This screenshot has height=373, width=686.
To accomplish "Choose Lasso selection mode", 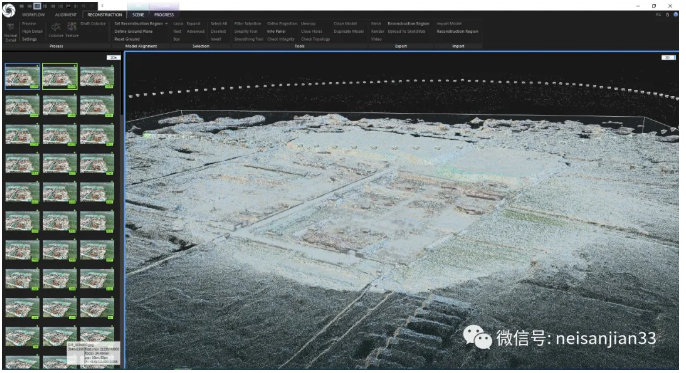I will (x=178, y=24).
